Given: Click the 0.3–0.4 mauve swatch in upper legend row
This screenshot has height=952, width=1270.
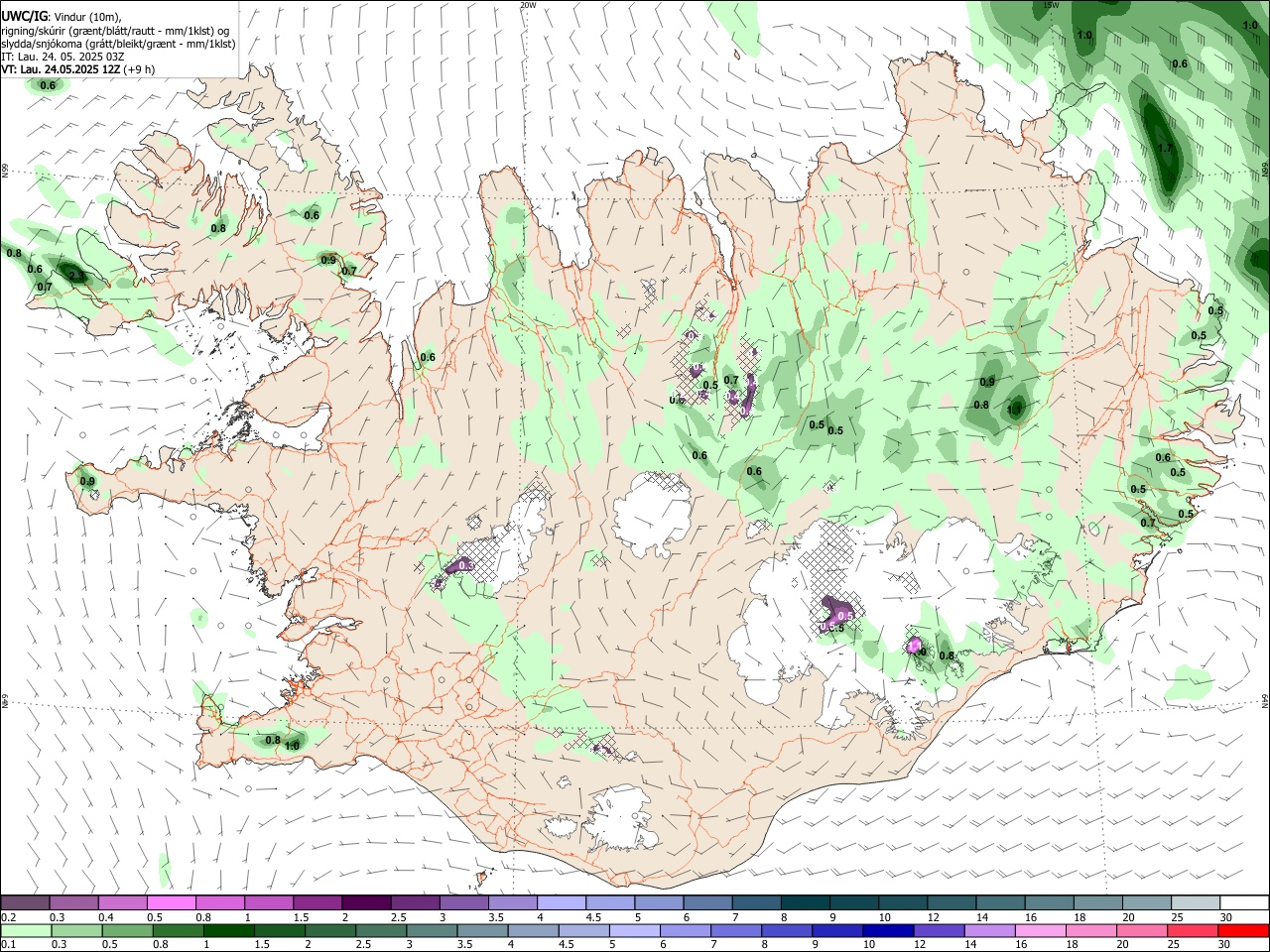Looking at the screenshot, I should point(74,903).
